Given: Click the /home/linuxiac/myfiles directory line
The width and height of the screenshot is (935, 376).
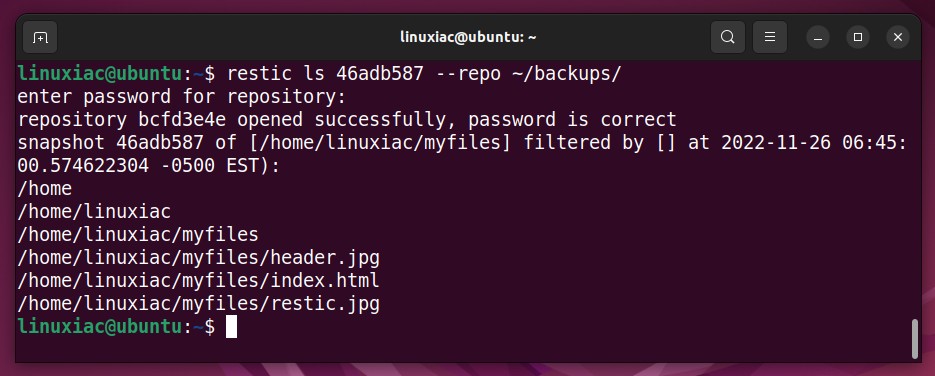Looking at the screenshot, I should (x=138, y=235).
